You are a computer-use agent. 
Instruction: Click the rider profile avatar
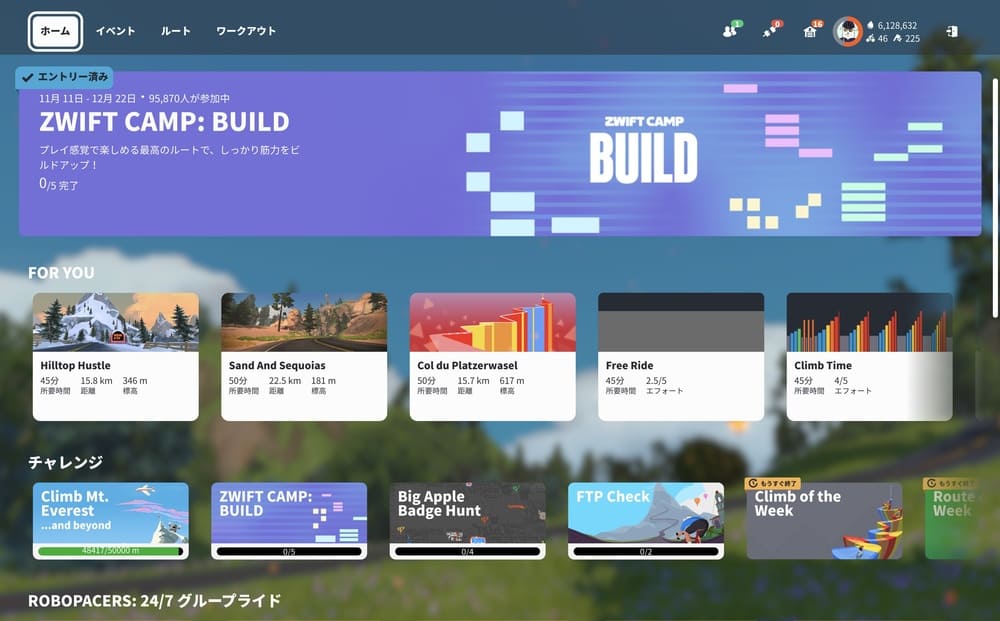[847, 31]
